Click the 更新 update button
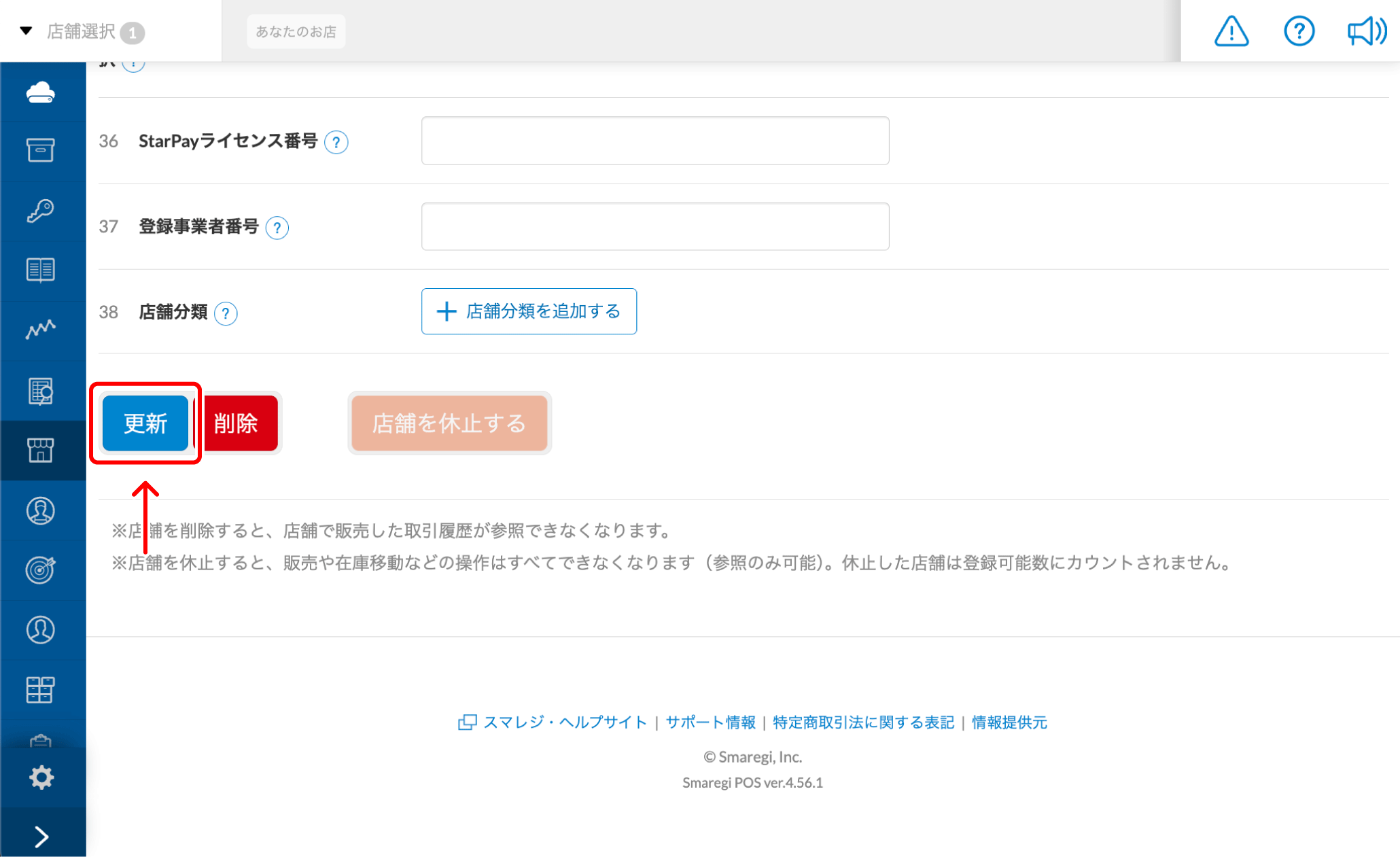 pos(145,423)
